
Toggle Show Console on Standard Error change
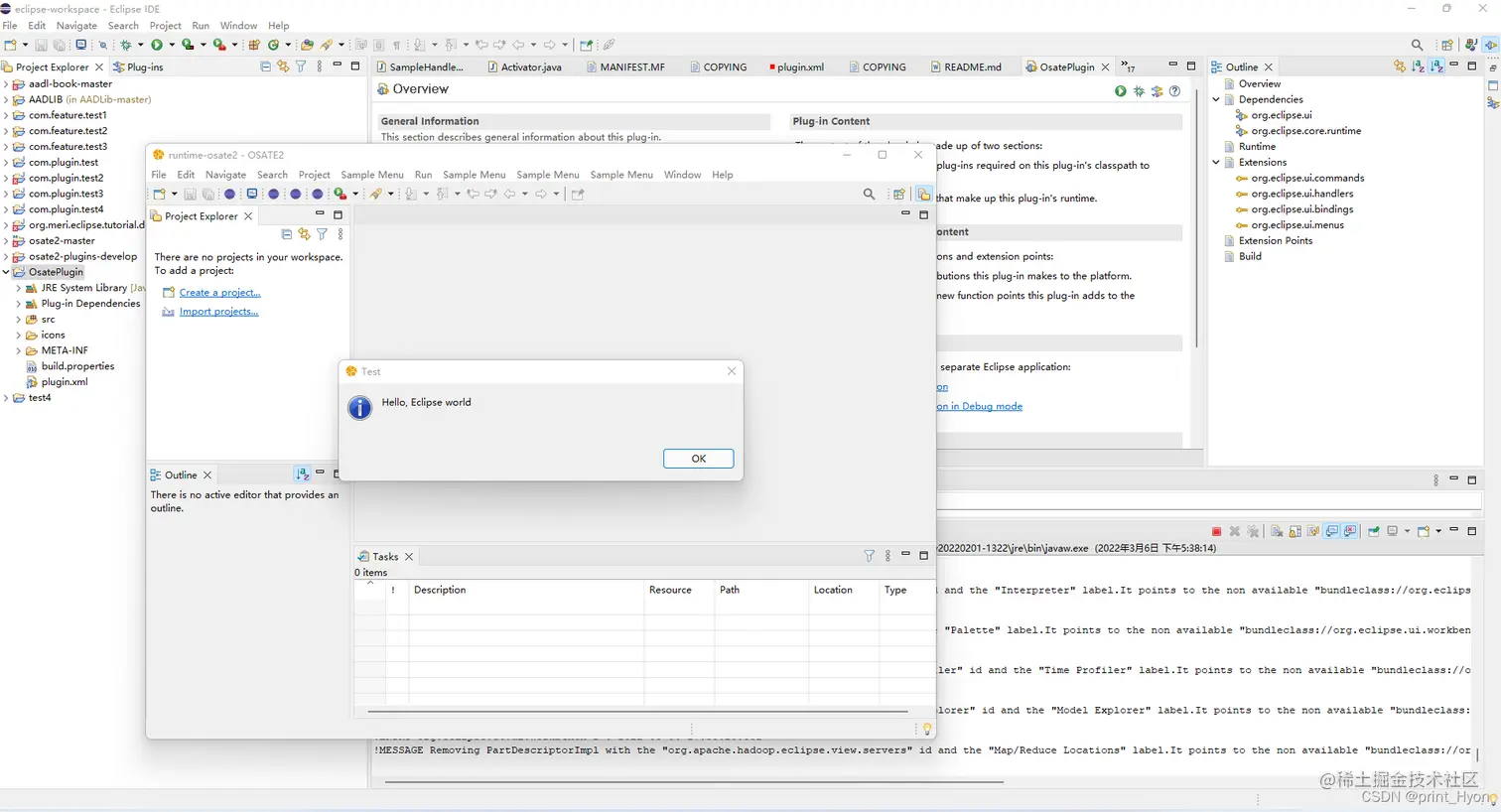(x=1351, y=531)
